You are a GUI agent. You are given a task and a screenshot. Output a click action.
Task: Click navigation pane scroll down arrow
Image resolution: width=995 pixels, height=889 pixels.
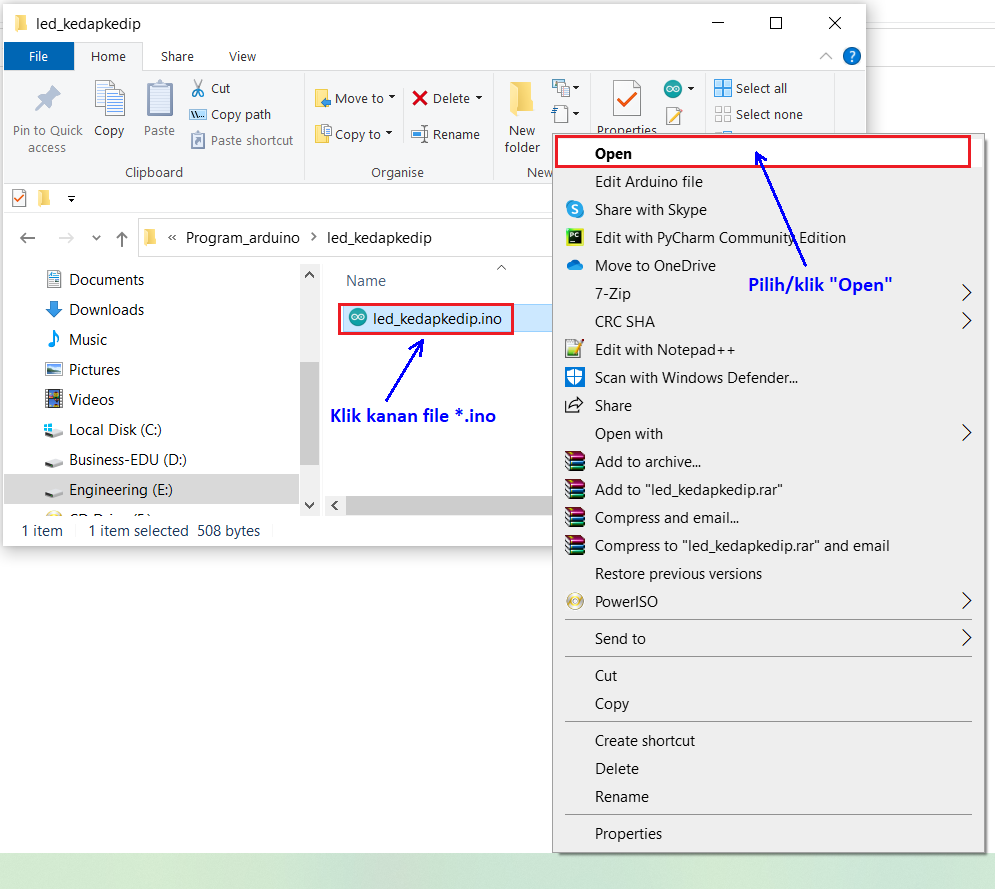click(x=309, y=506)
